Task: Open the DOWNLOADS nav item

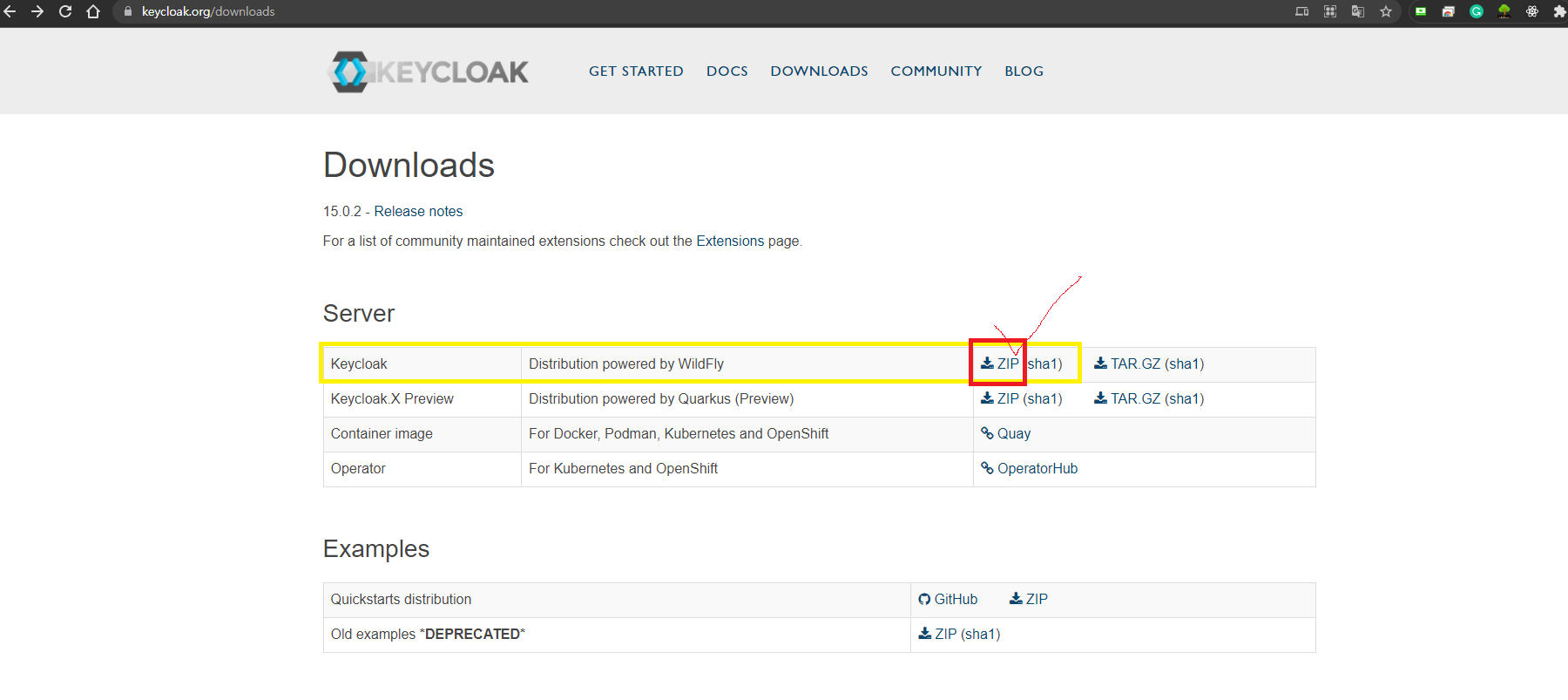Action: [x=820, y=71]
